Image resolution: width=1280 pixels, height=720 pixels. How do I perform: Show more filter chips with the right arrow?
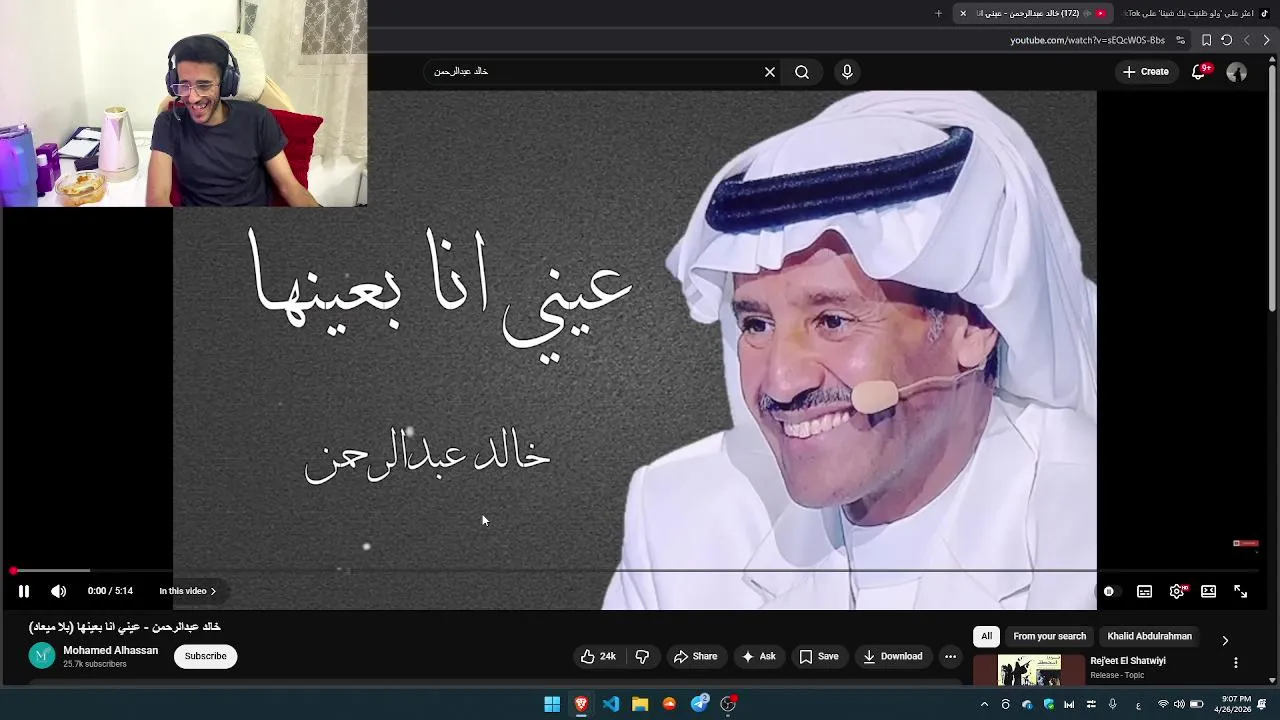[1225, 640]
